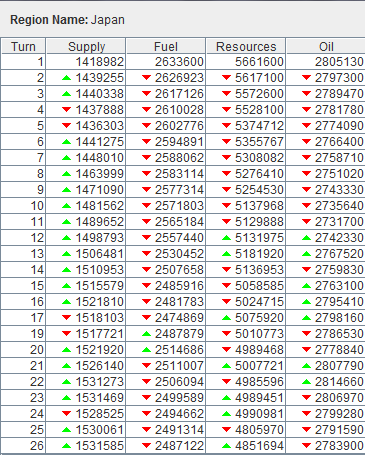
Task: Click the Region Name: Japan label
Action: (67, 20)
